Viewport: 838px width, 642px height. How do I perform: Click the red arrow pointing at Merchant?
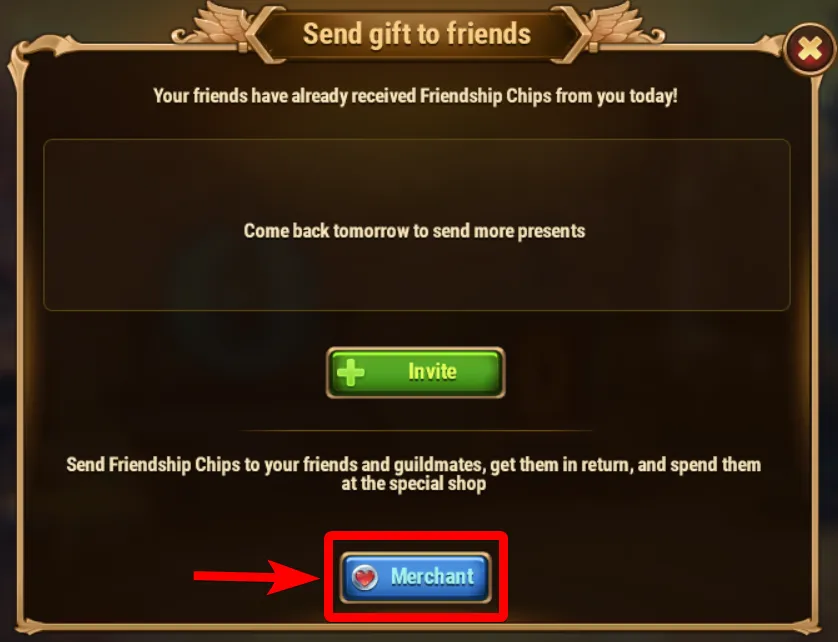coord(257,576)
